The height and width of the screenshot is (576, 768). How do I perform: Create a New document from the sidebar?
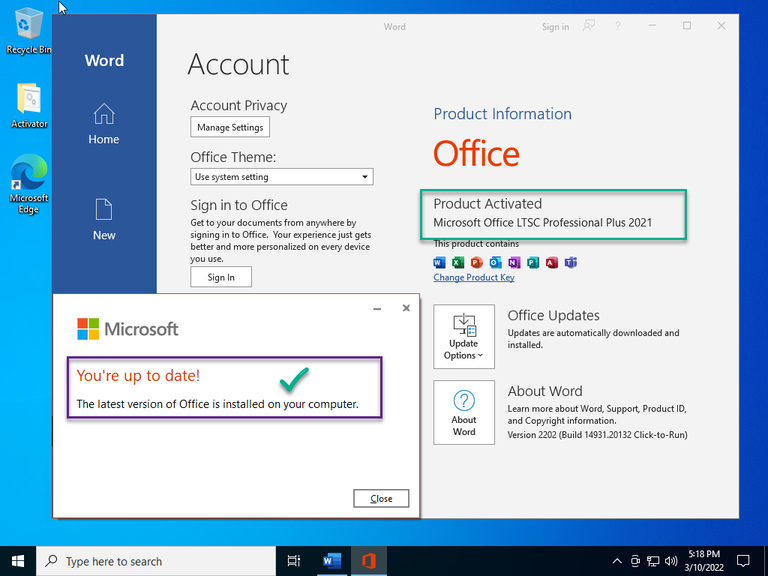[x=104, y=220]
